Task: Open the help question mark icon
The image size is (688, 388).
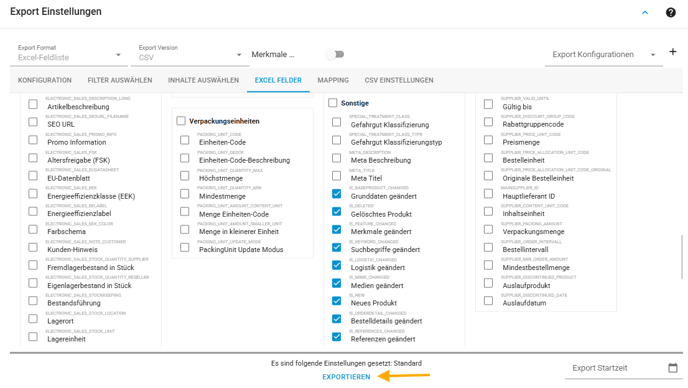Action: coord(670,12)
